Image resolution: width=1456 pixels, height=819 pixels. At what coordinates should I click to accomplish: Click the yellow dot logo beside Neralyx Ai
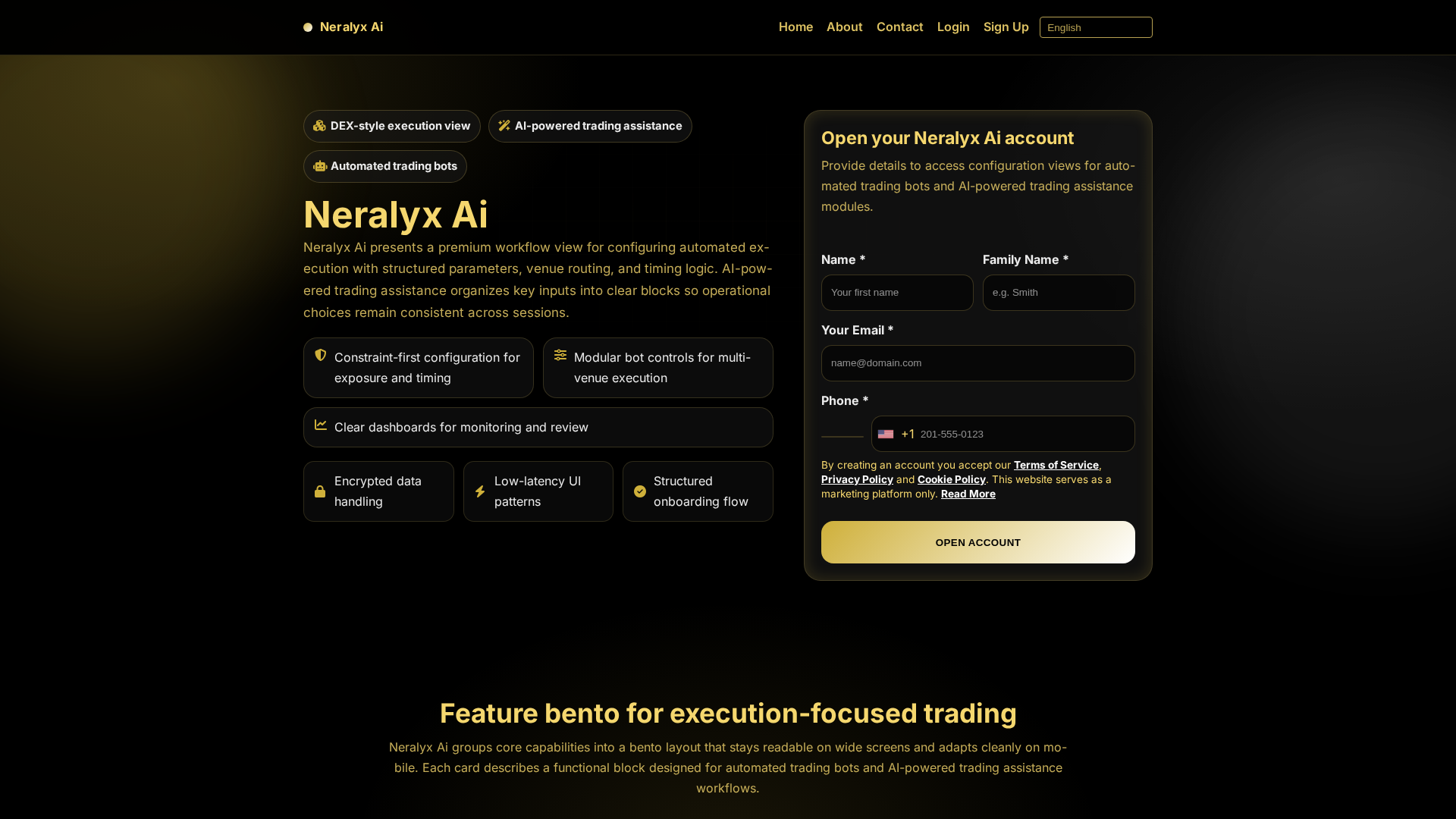pyautogui.click(x=308, y=27)
